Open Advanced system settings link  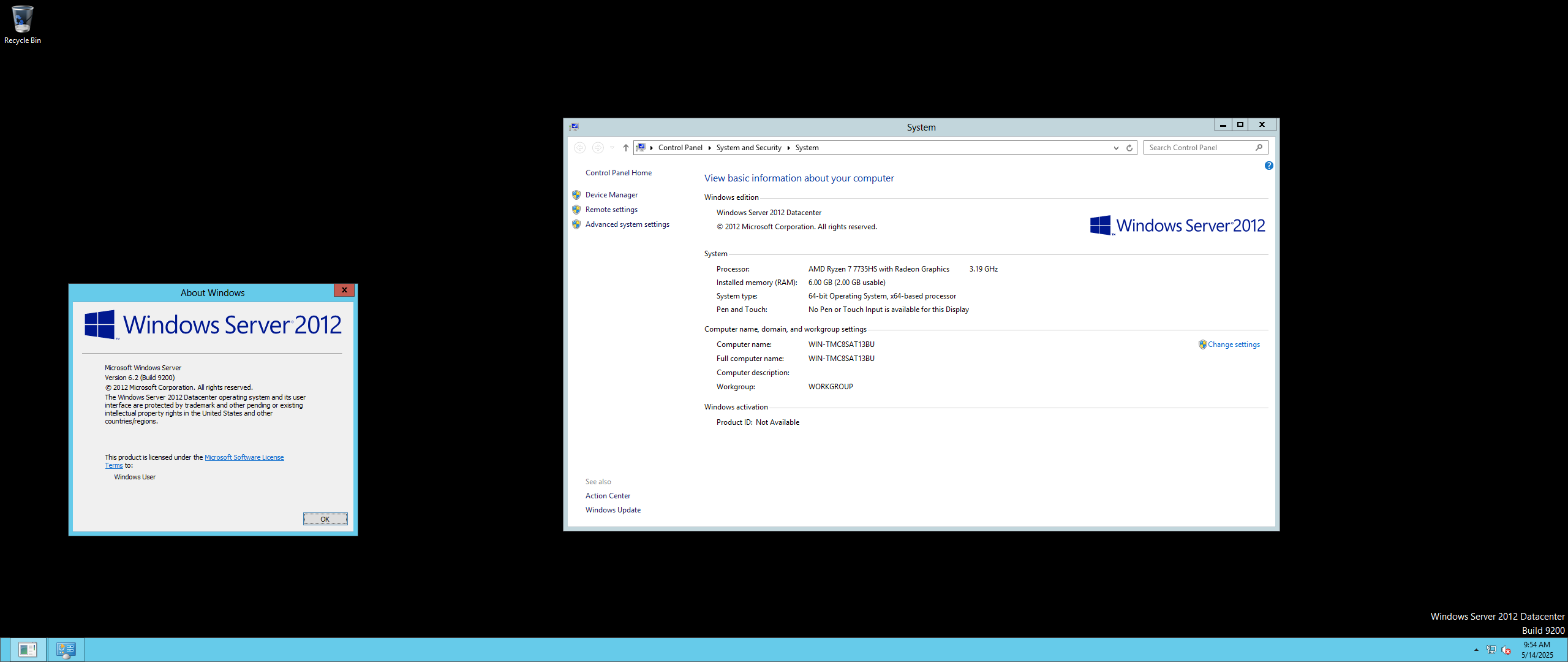pyautogui.click(x=627, y=224)
